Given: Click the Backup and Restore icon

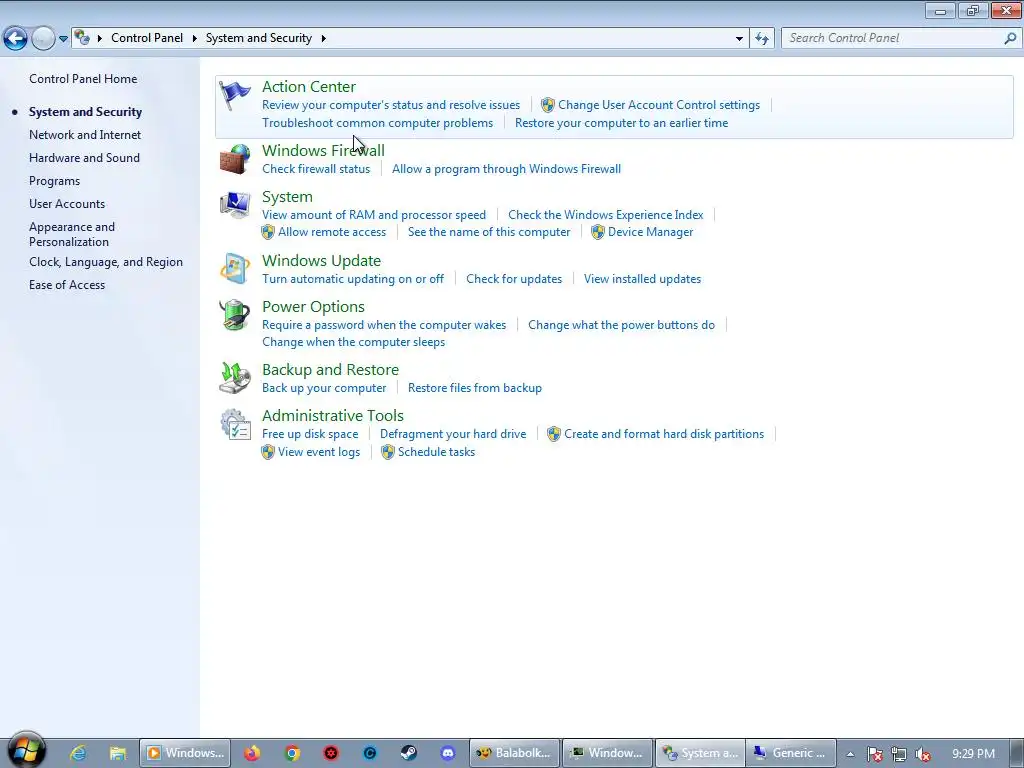Looking at the screenshot, I should coord(234,378).
